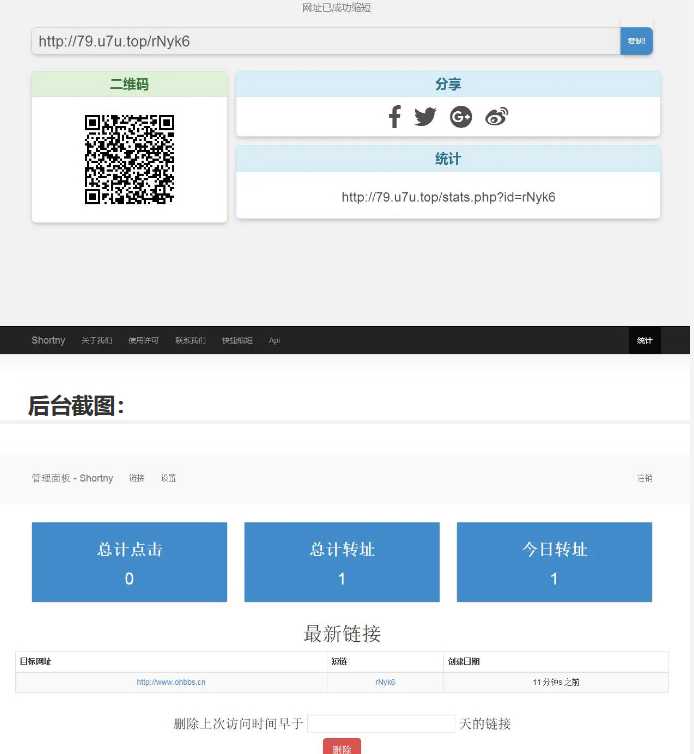Click the Google Plus share icon

(x=461, y=117)
